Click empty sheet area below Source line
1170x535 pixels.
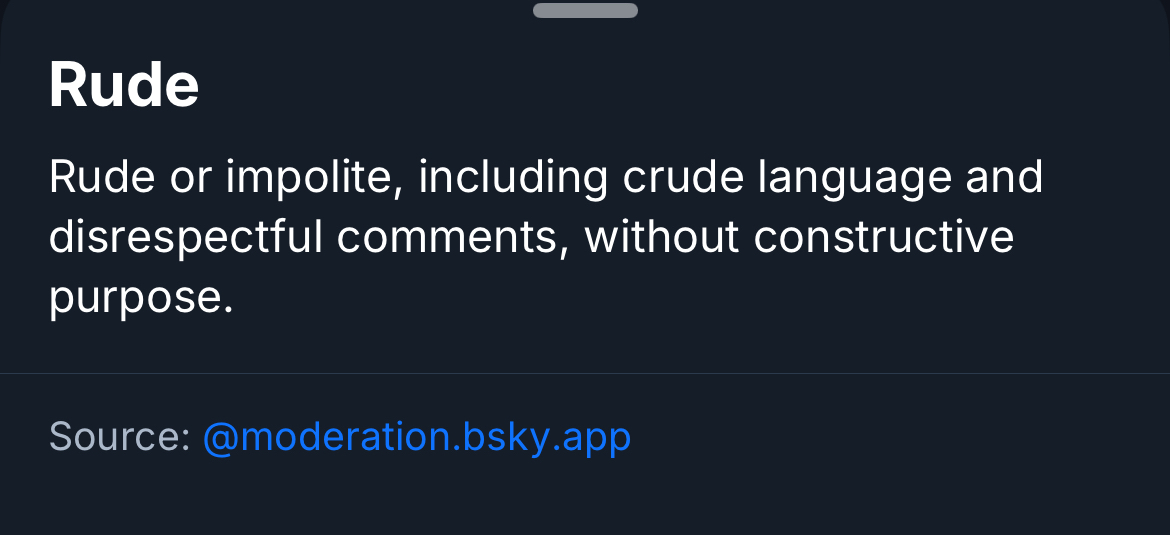tap(585, 500)
